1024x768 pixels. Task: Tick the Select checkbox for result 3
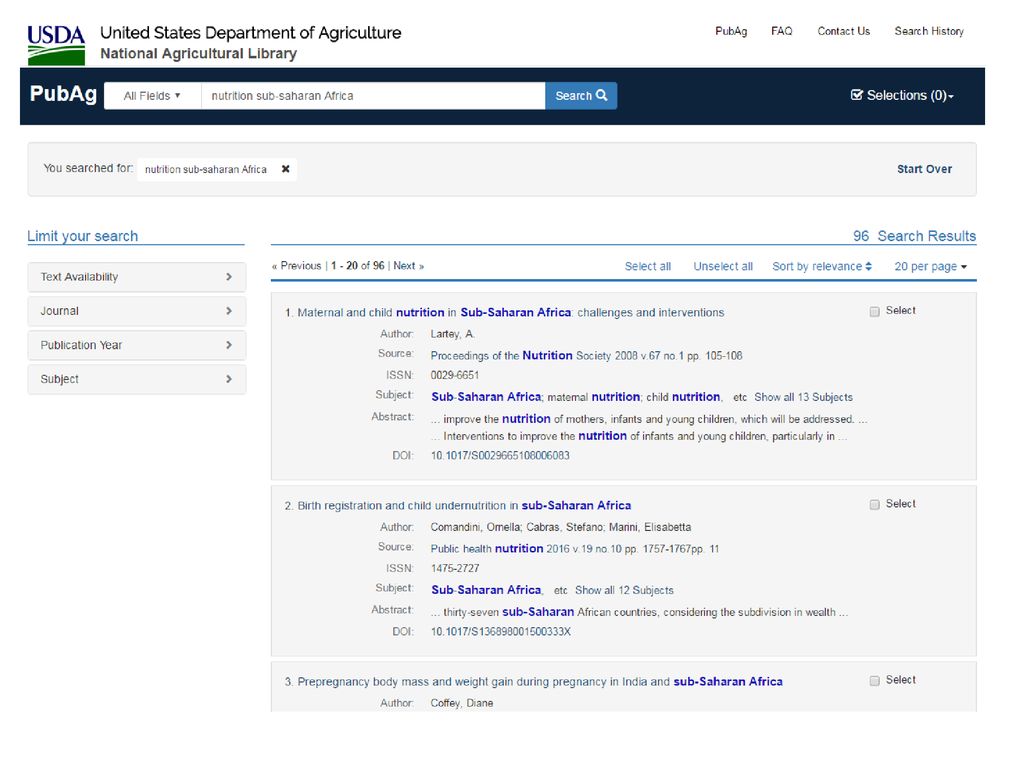tap(874, 681)
